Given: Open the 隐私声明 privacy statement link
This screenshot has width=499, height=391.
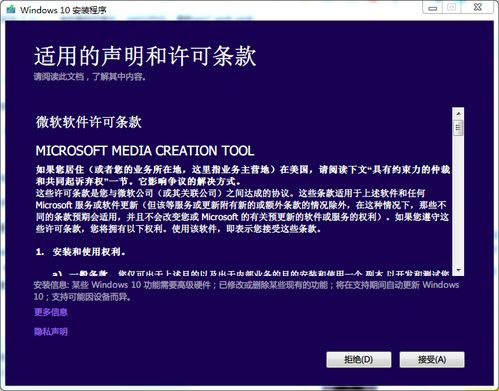Looking at the screenshot, I should pos(51,332).
